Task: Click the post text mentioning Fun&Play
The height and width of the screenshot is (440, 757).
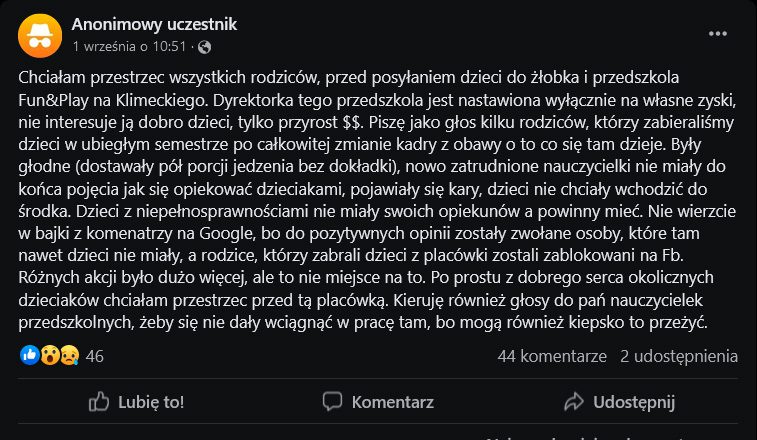Action: (x=60, y=100)
